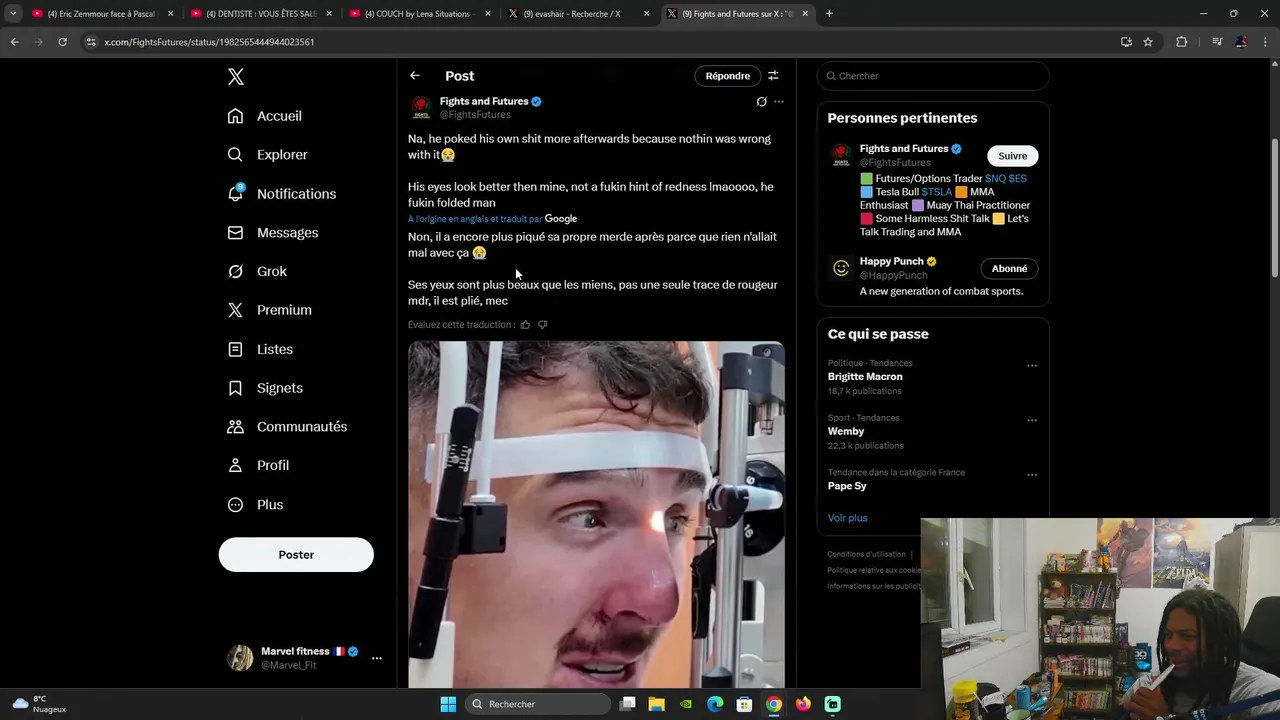Viewport: 1280px width, 720px height.
Task: Open the Chrome three-dot menu
Action: 1266,42
